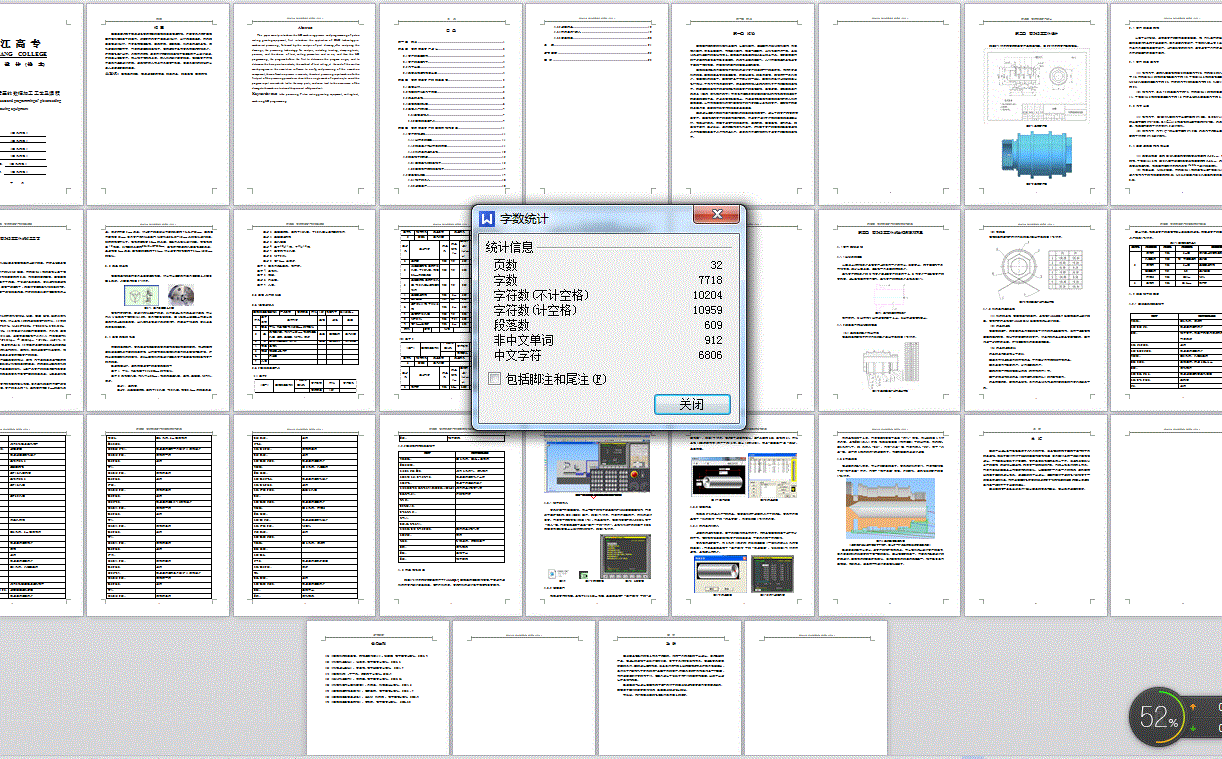
Task: Enable the 包括脚注和尾注 checkbox
Action: coord(494,379)
